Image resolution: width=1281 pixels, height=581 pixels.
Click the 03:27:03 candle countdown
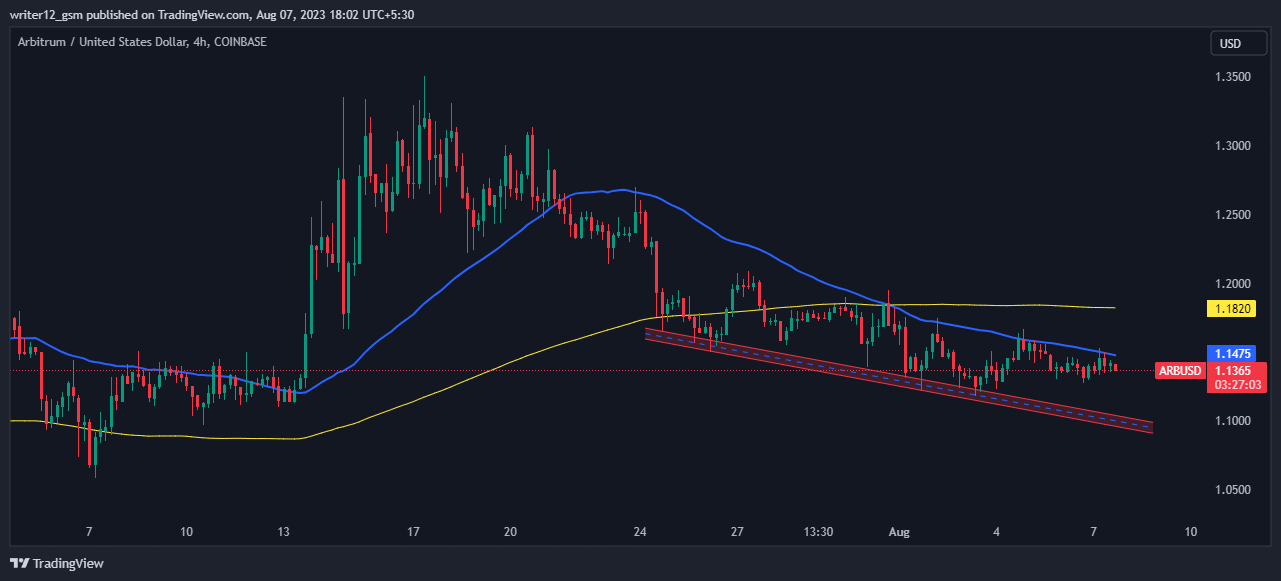tap(1238, 384)
